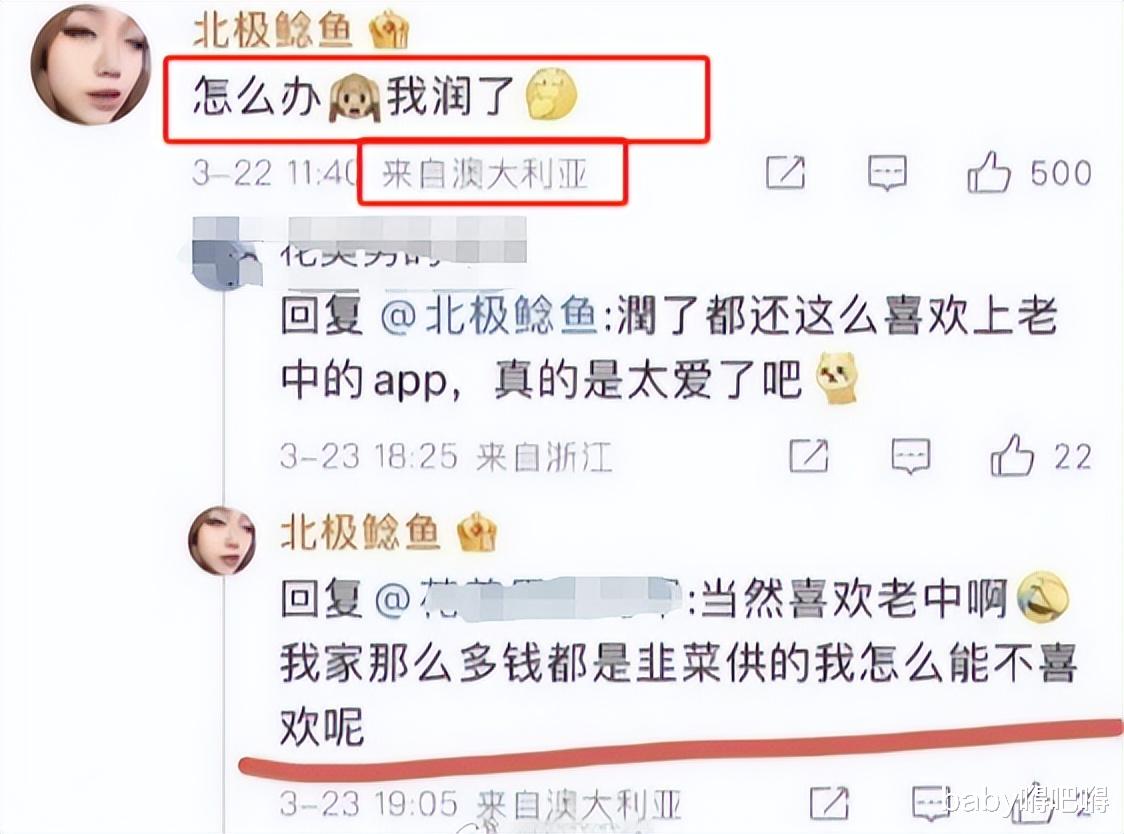Screen dimensions: 1124x834
Task: Tap the 来自浙江 location label
Action: (544, 456)
